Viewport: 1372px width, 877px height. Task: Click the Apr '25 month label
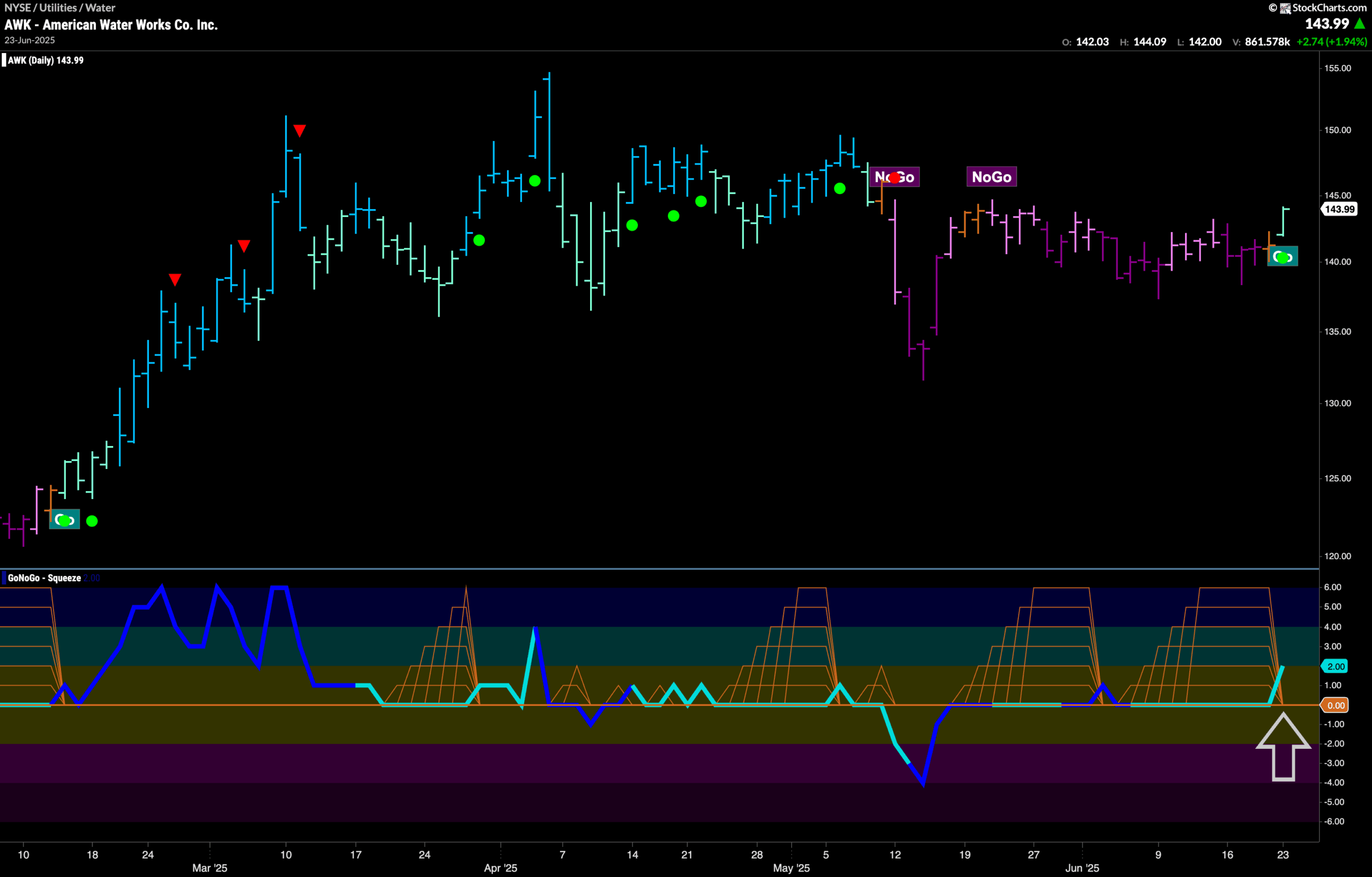500,868
